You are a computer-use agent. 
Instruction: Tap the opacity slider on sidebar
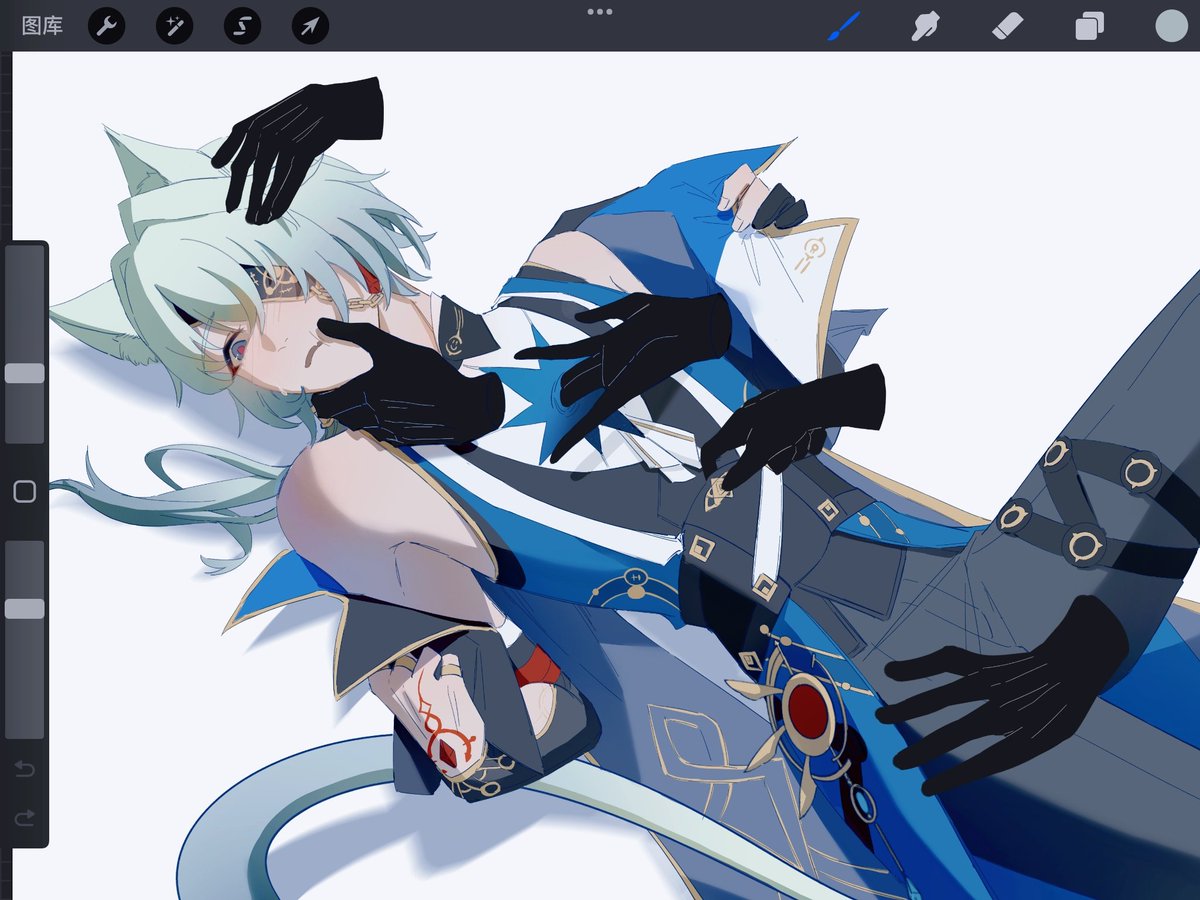pos(22,608)
